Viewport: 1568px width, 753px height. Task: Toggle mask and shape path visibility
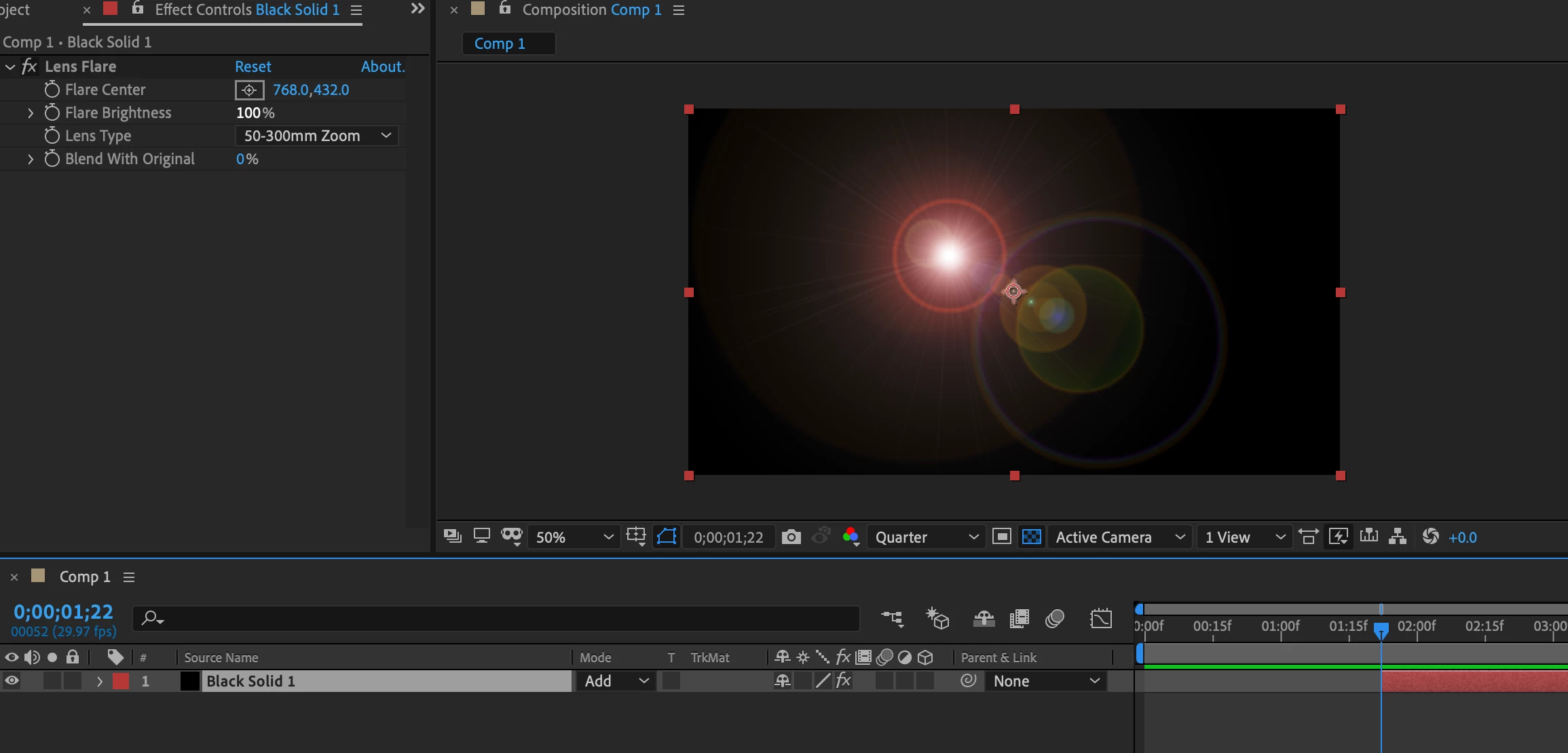click(x=667, y=537)
